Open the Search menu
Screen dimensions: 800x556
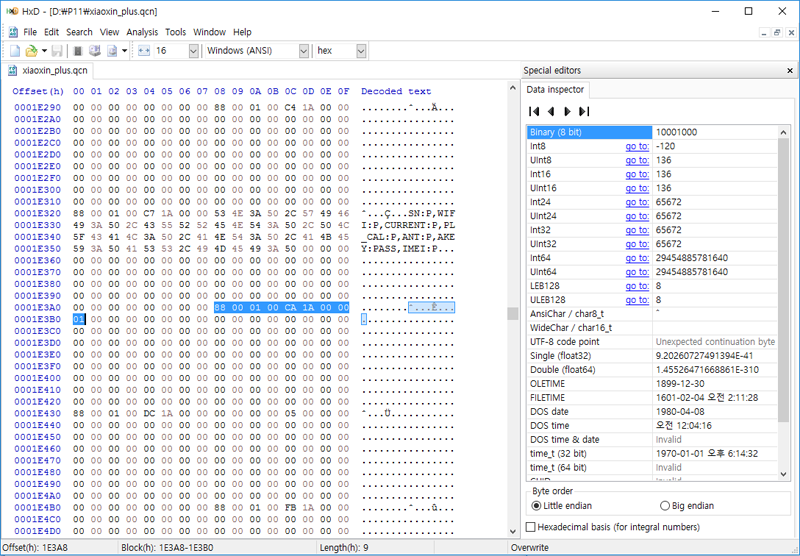[79, 32]
